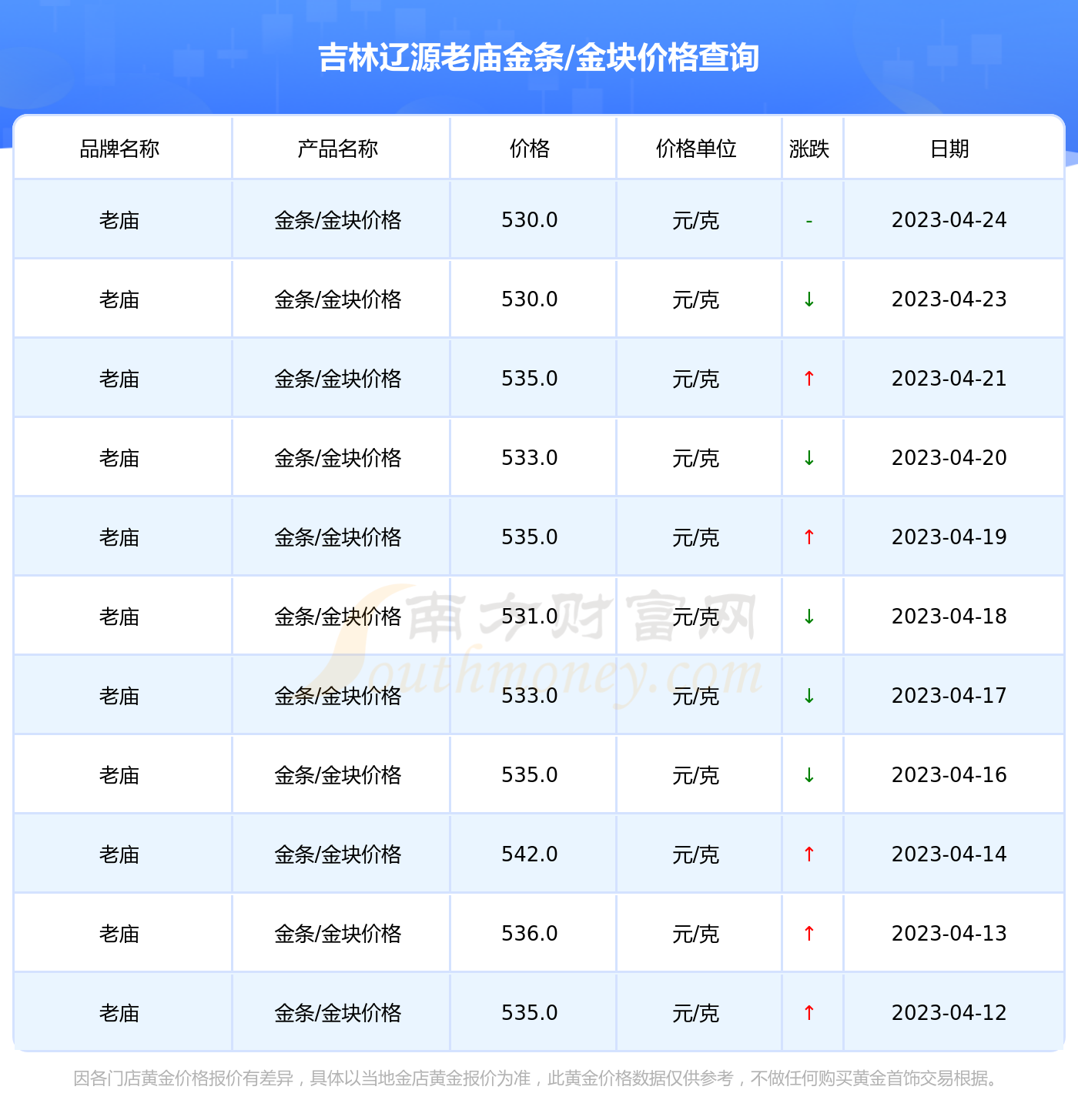Select the date 2023-04-19
1078x1120 pixels.
click(949, 537)
